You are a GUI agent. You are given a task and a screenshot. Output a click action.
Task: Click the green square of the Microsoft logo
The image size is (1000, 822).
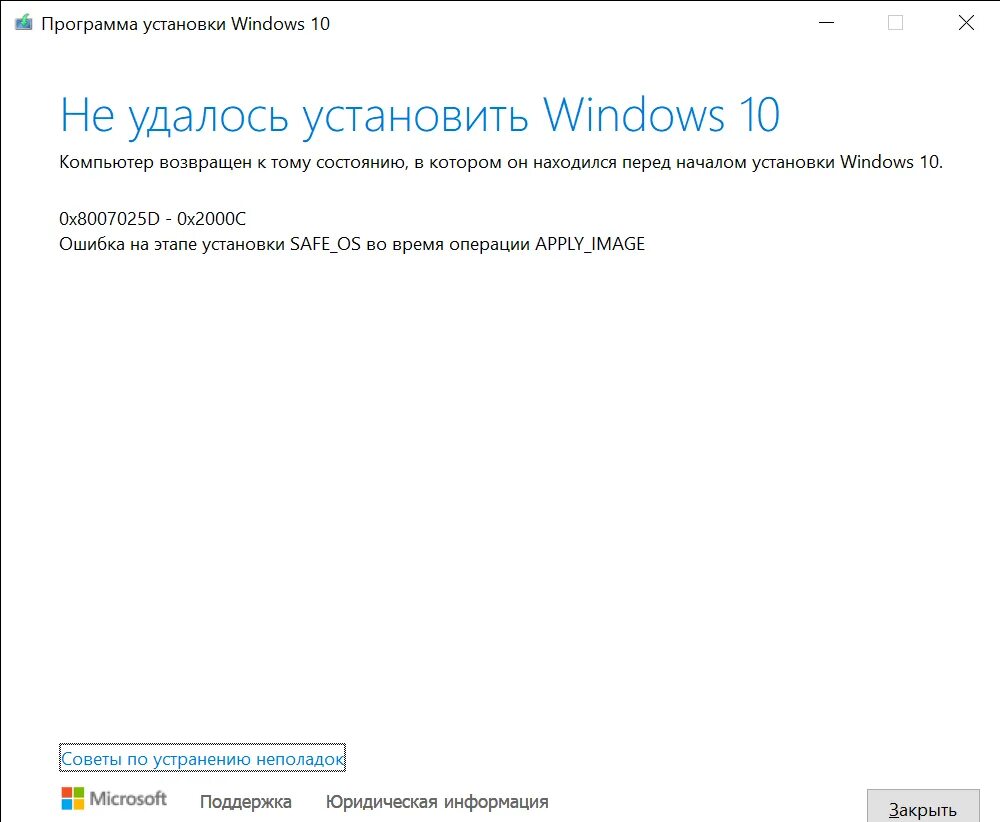pyautogui.click(x=78, y=791)
